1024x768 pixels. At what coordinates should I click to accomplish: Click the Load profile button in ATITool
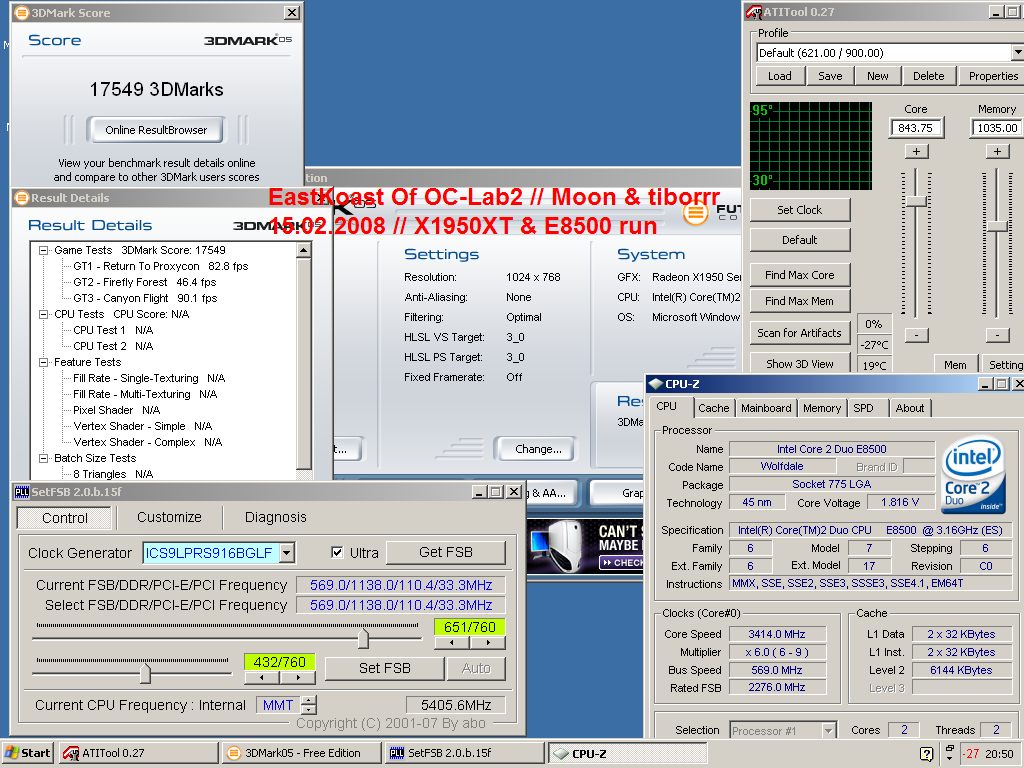coord(780,76)
